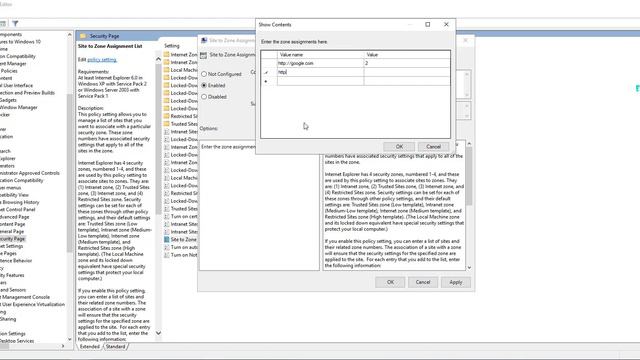Viewport: 640px width, 360px height.
Task: Click the Options box under Enter zone assignments
Action: click(259, 206)
